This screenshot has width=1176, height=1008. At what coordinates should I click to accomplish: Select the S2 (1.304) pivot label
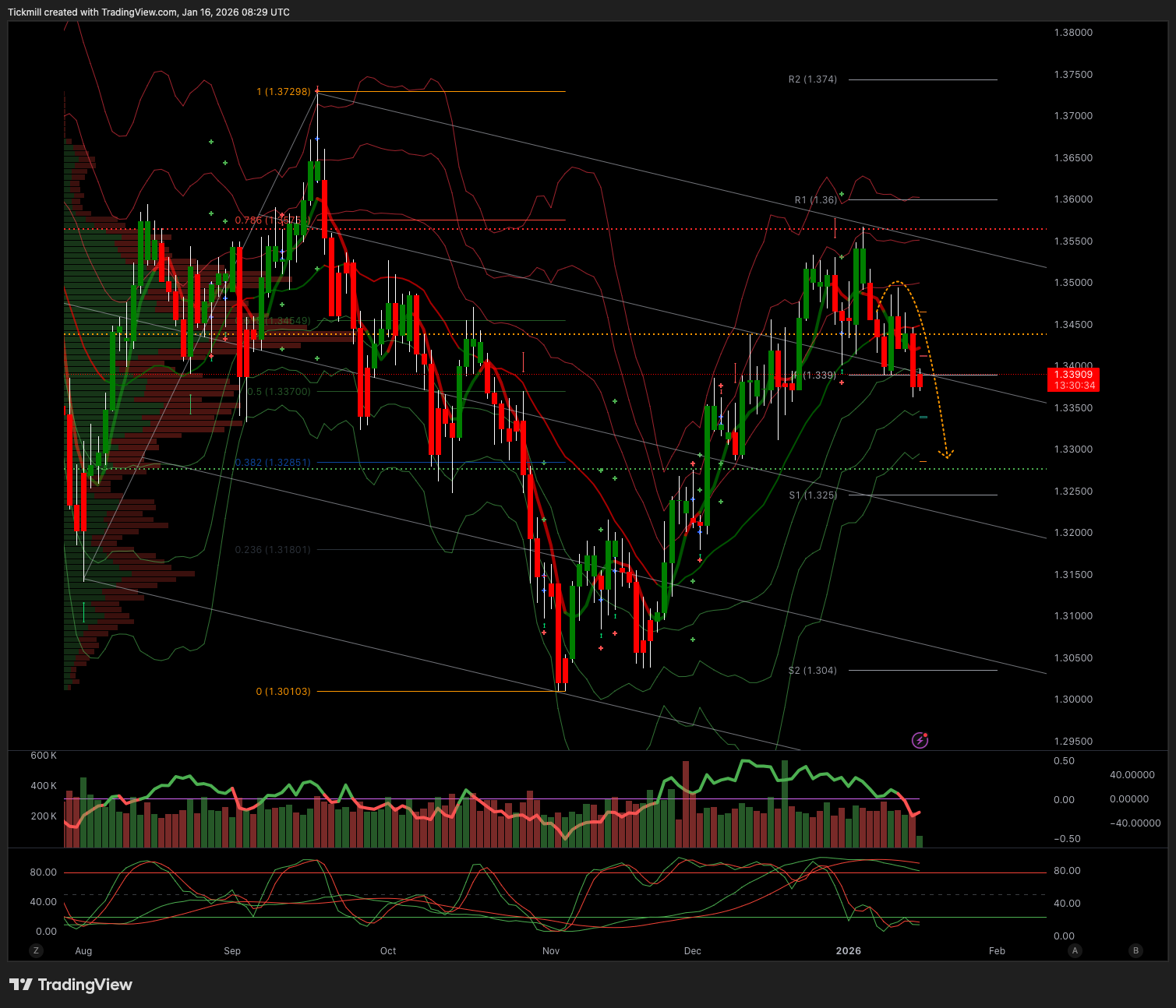point(812,671)
